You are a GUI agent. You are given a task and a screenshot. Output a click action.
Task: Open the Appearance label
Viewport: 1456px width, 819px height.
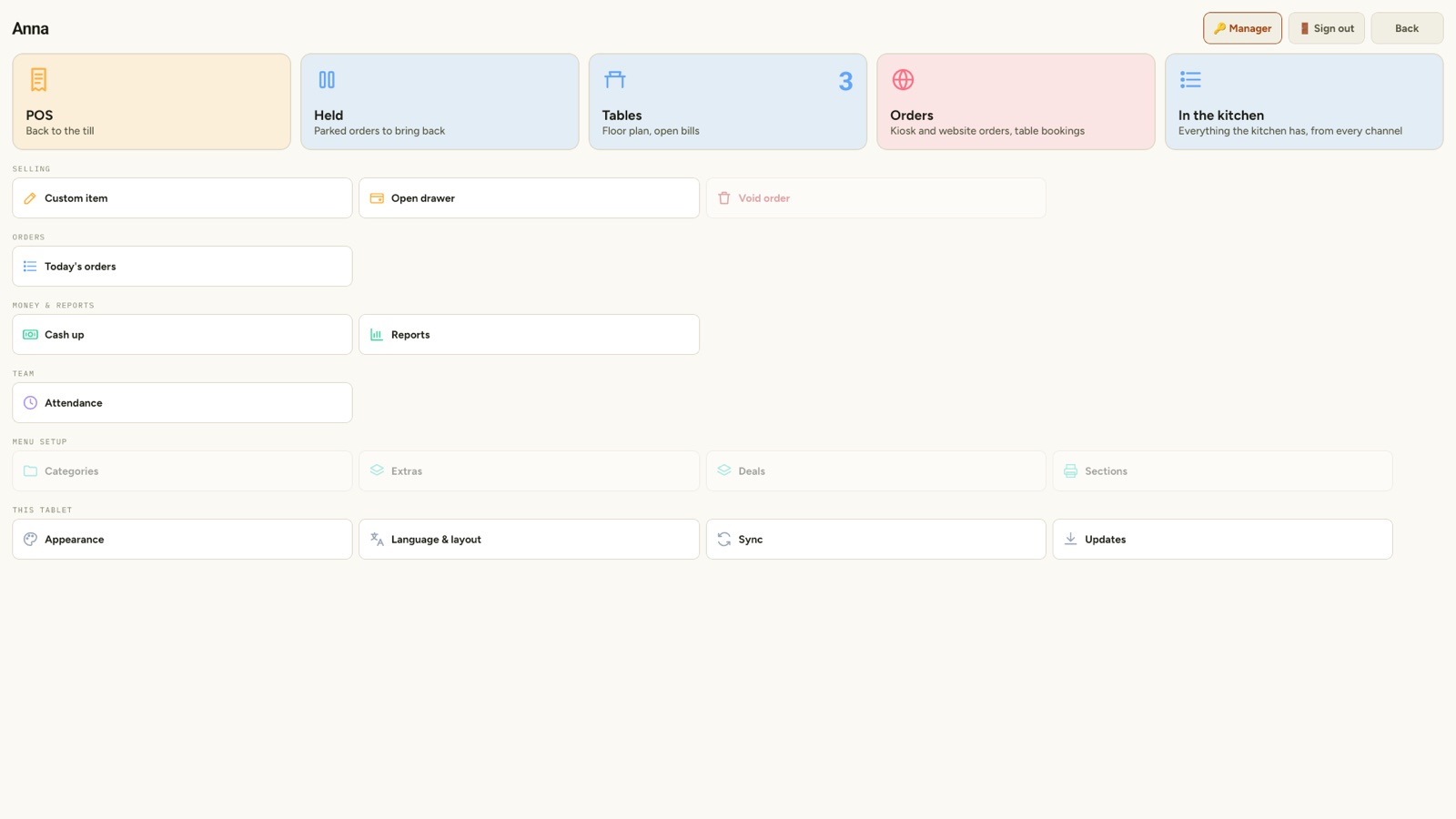pyautogui.click(x=75, y=540)
